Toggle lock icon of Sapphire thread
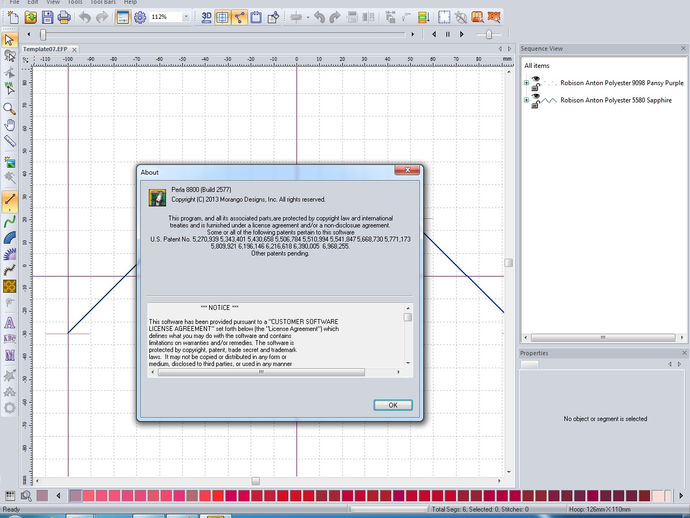This screenshot has width=690, height=518. coord(536,105)
